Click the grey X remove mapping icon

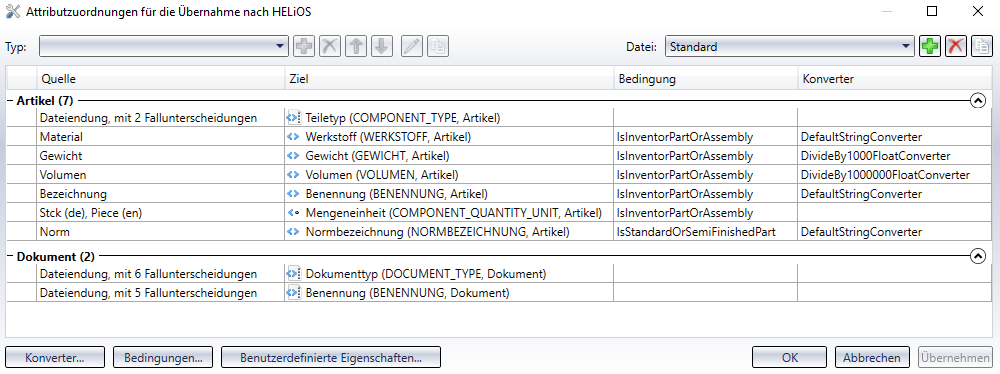point(330,47)
